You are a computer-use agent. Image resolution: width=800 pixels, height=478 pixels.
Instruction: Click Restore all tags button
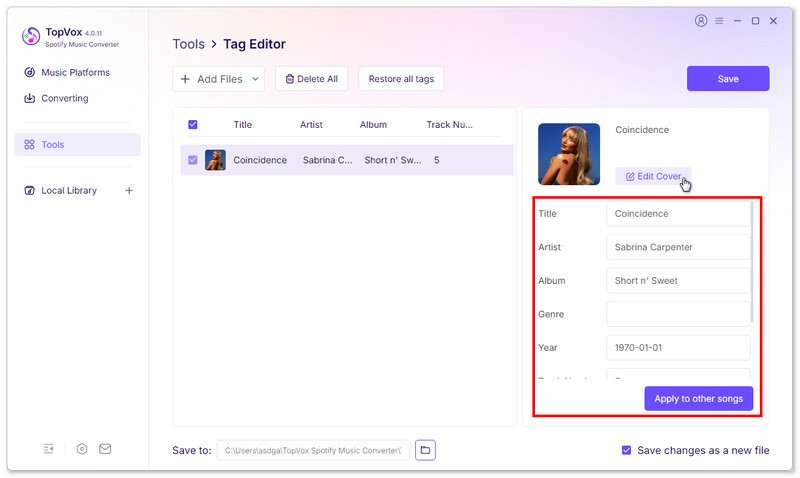tap(401, 79)
